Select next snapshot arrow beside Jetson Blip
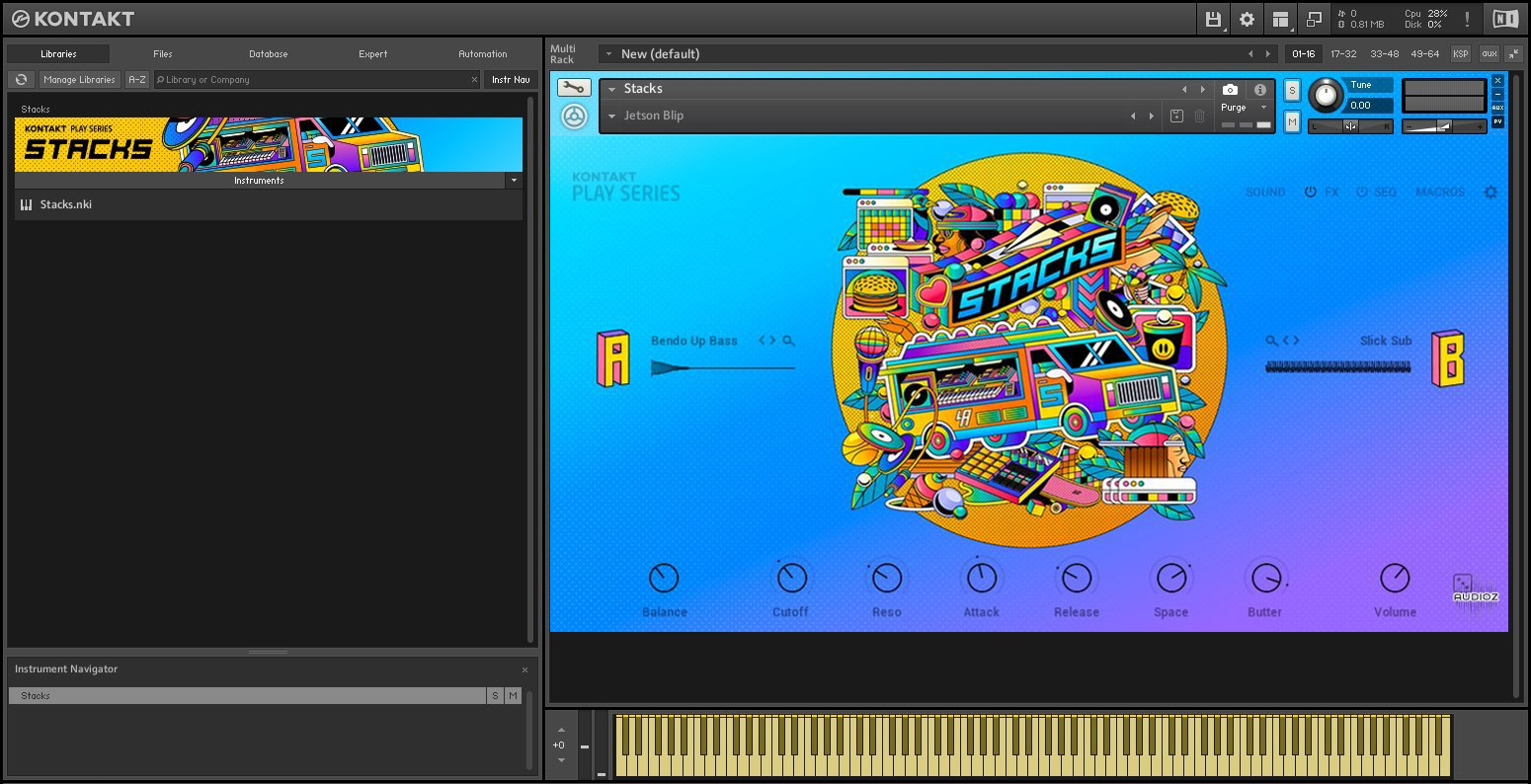 [1151, 117]
